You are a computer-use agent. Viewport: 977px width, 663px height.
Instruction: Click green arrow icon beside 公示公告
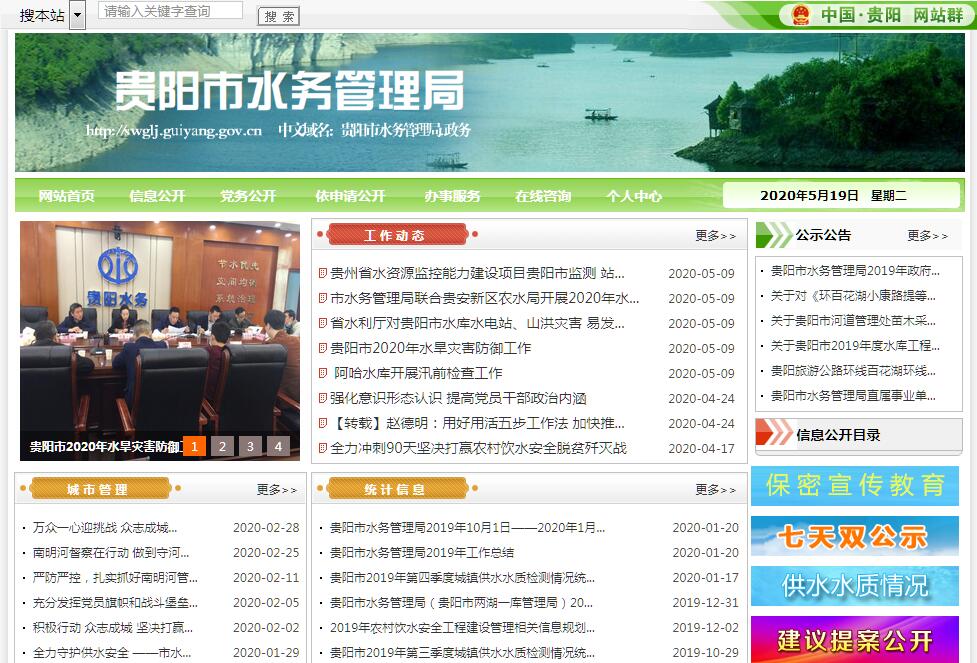[773, 236]
